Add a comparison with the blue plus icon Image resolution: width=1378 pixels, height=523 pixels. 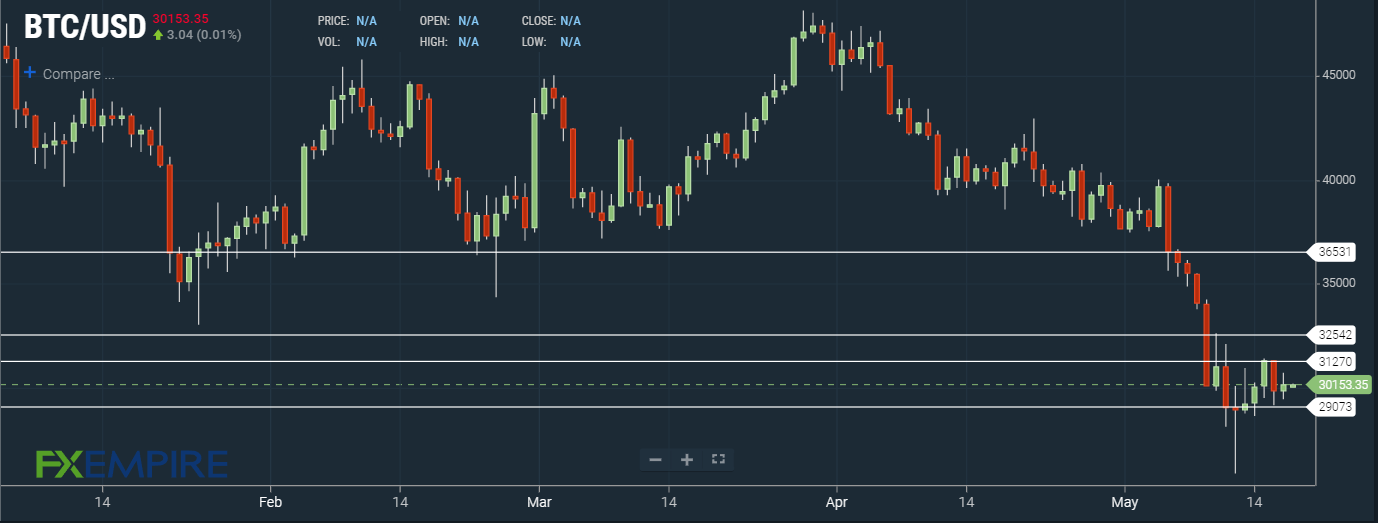pos(30,73)
